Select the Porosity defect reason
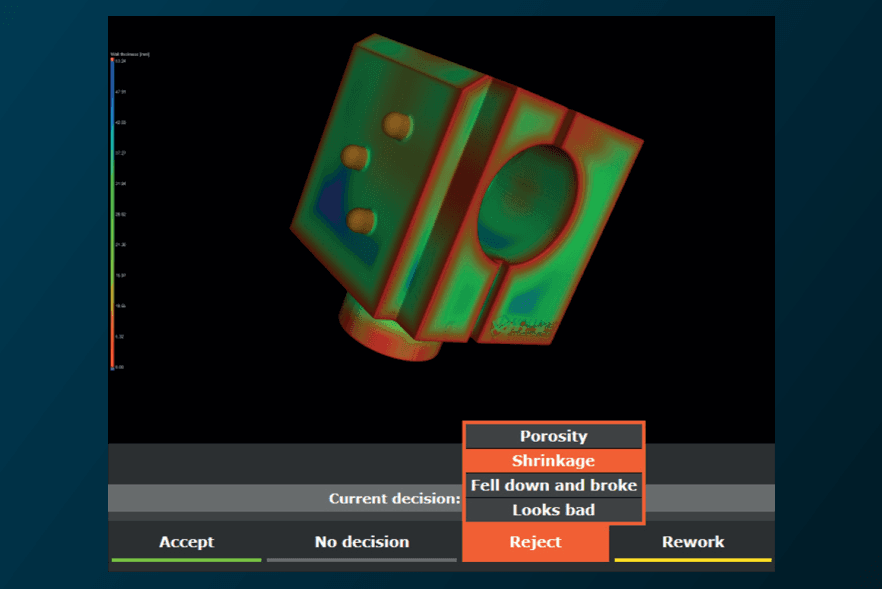Screen dimensions: 882x589 click(554, 436)
